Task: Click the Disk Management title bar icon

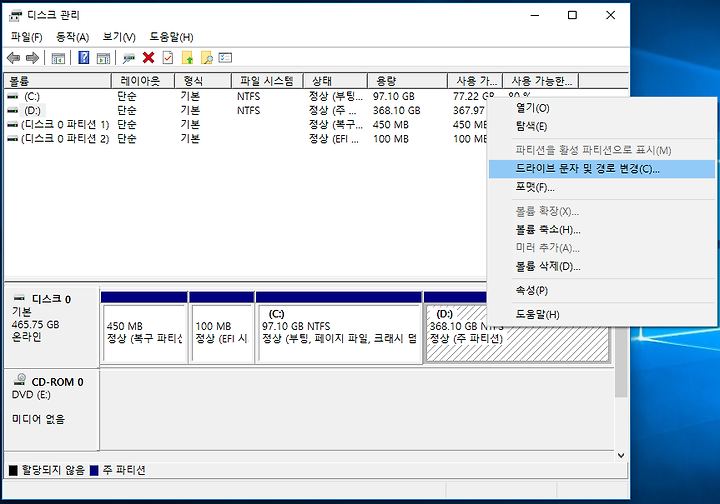Action: click(15, 16)
